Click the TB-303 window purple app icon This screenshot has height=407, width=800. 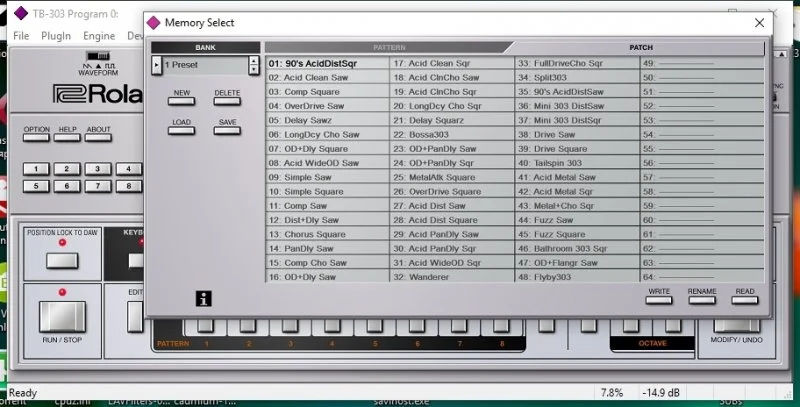[21, 13]
